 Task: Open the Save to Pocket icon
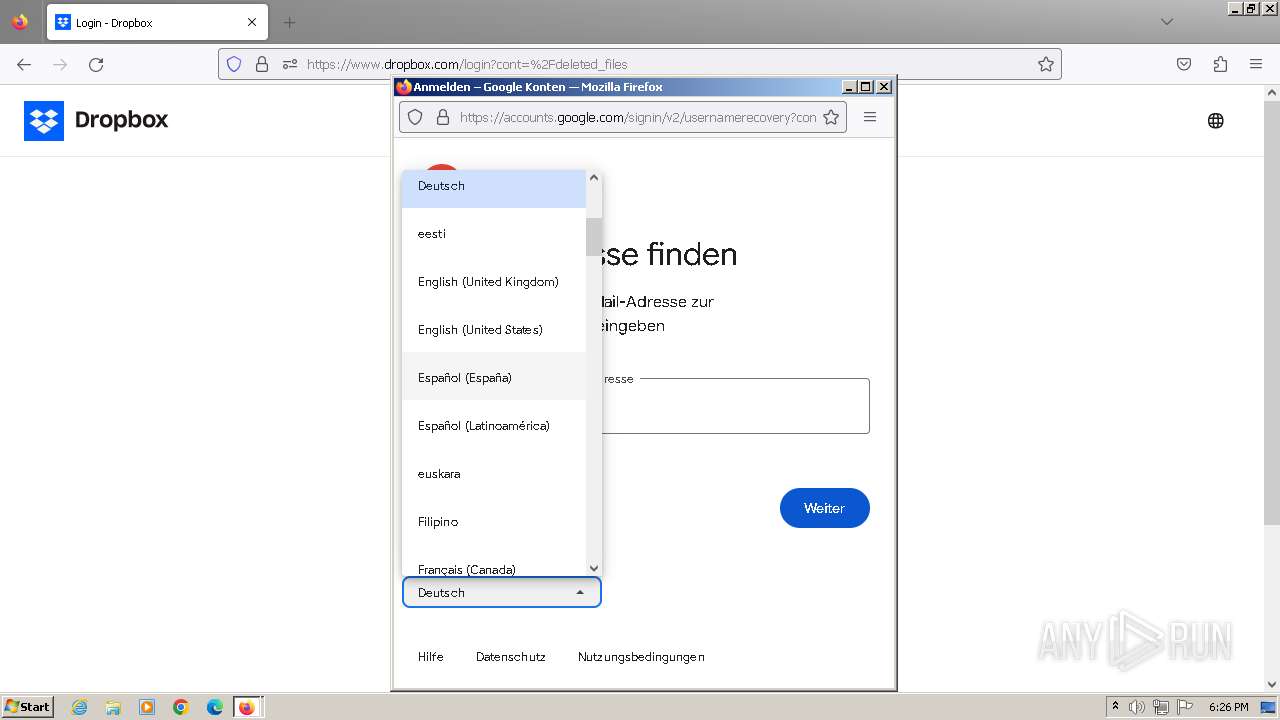1184,64
